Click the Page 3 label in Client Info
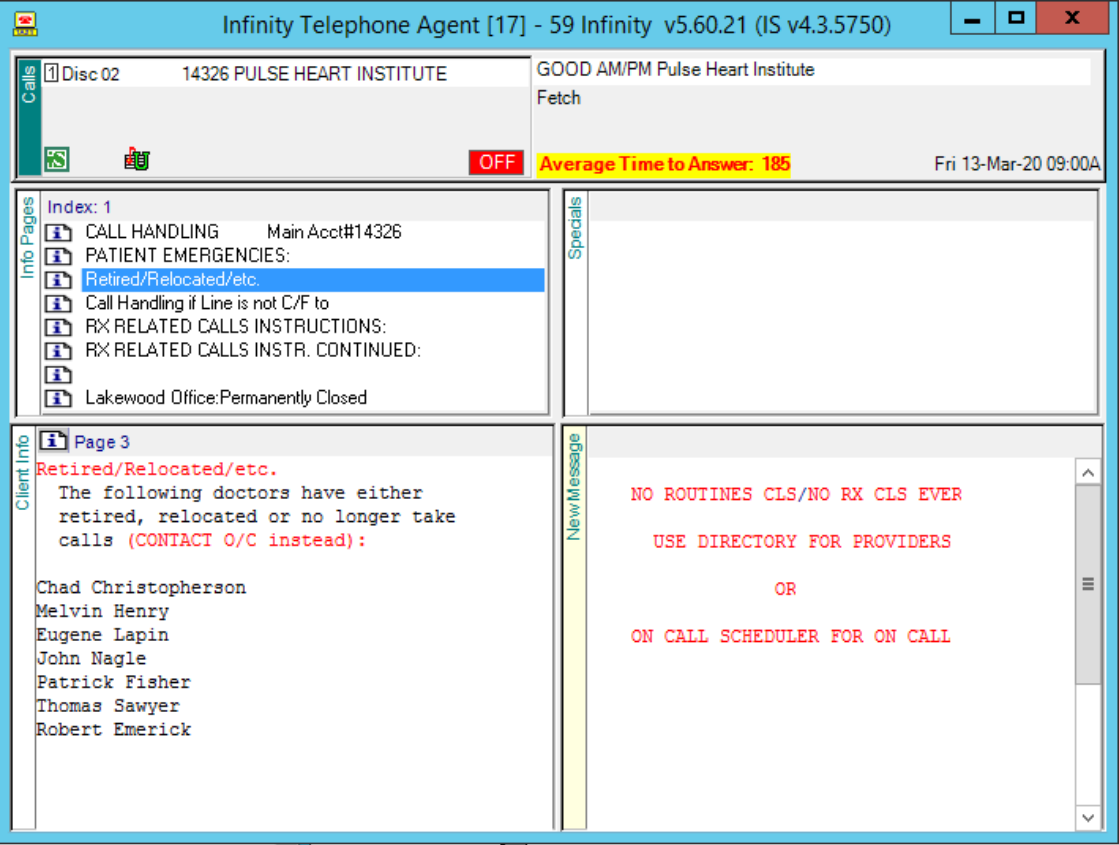The width and height of the screenshot is (1119, 845). [102, 442]
